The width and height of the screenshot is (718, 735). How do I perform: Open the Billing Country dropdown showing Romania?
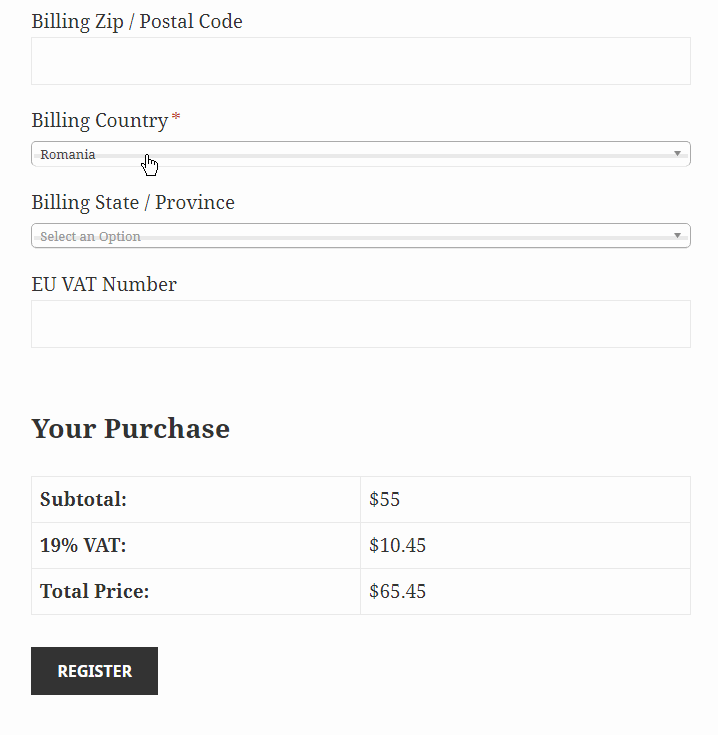tap(360, 154)
